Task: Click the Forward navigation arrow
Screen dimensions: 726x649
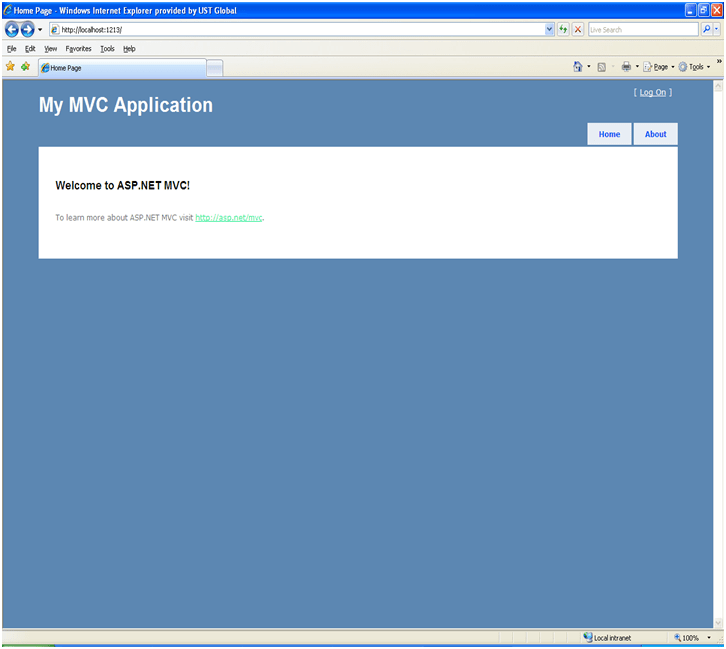Action: tap(28, 30)
